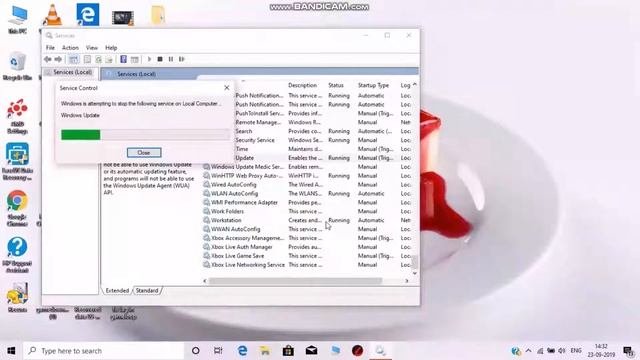
Task: Click the Refresh toolbar icon
Action: [98, 59]
